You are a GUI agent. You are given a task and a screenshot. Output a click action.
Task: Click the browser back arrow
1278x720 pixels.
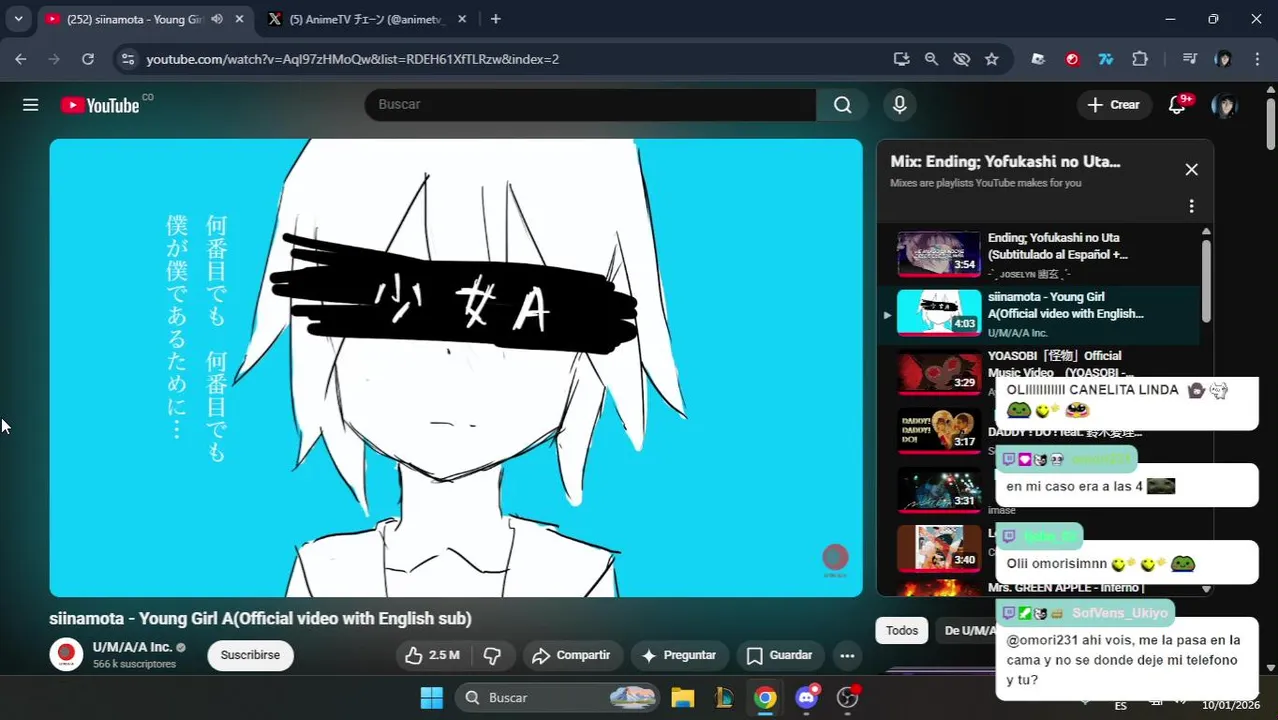21,59
